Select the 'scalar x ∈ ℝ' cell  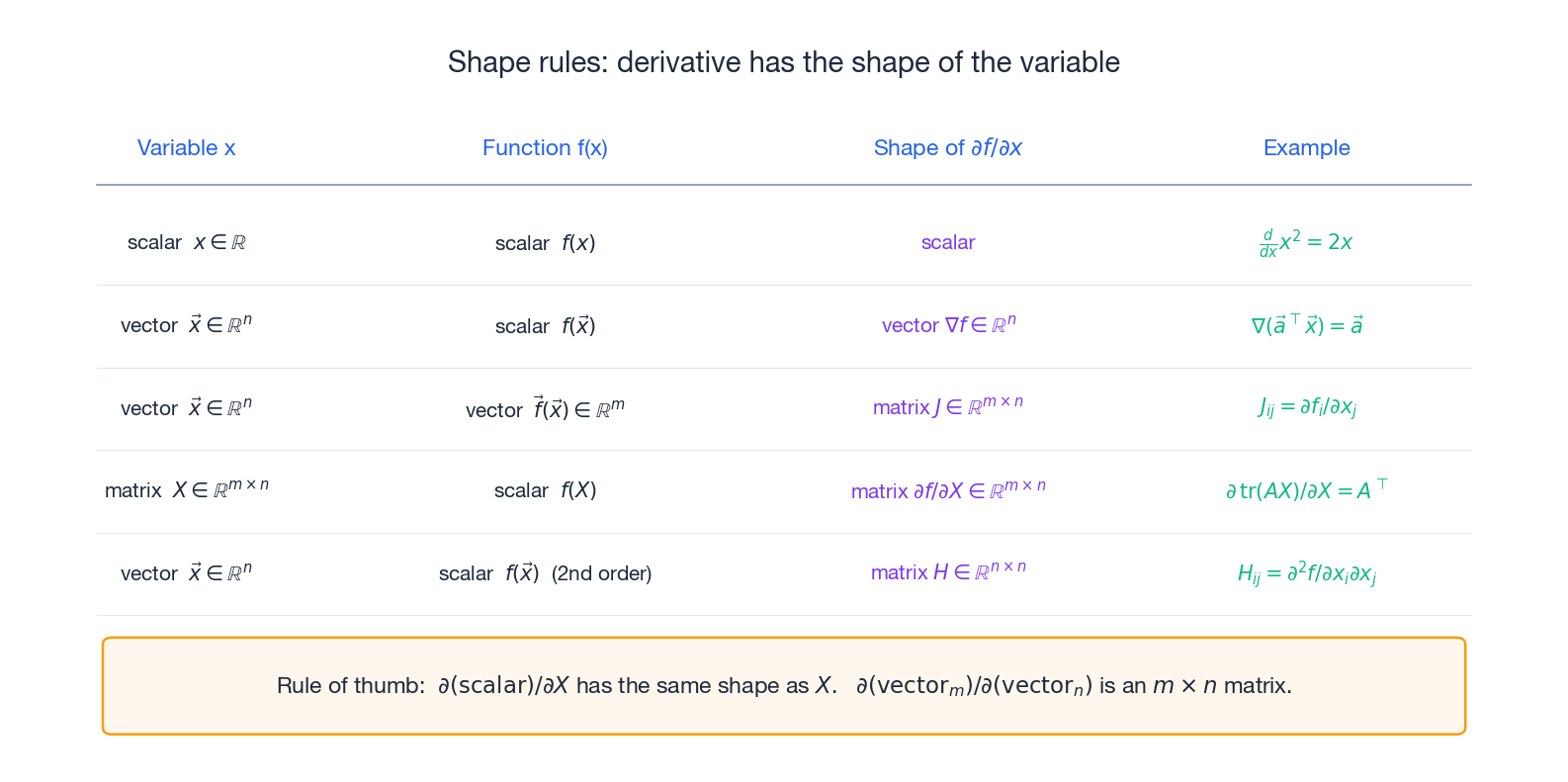pos(186,243)
